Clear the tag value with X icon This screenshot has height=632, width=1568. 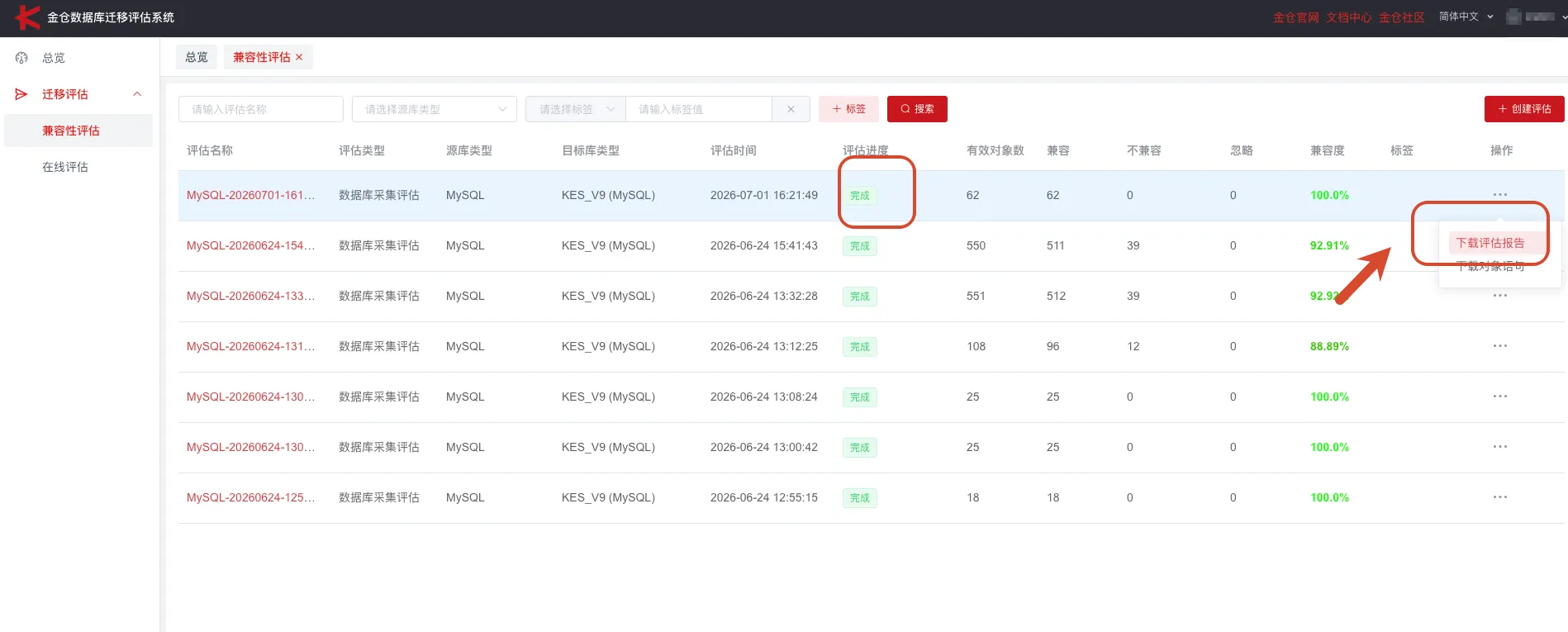pos(791,109)
